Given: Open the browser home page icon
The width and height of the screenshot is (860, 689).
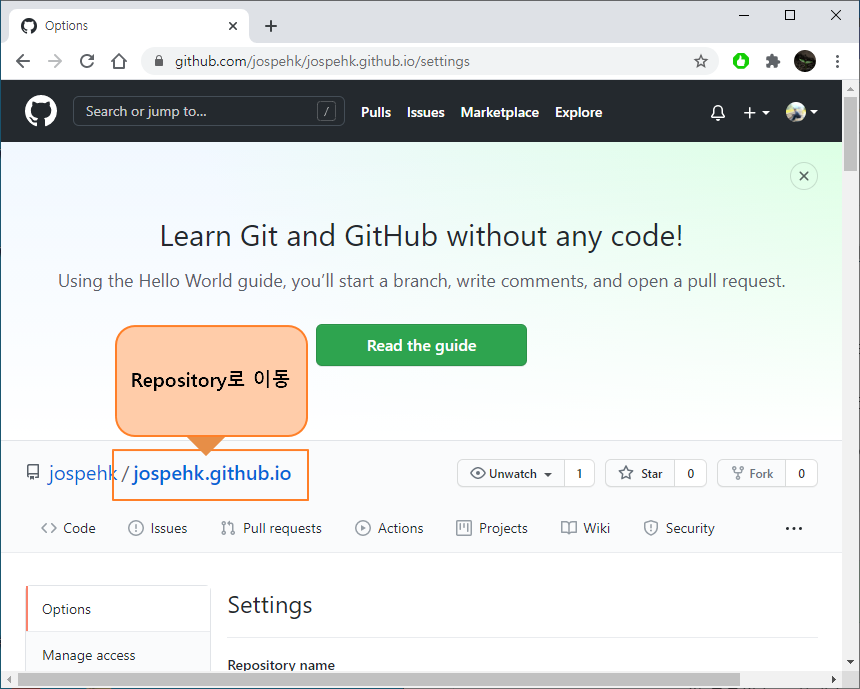Looking at the screenshot, I should pyautogui.click(x=118, y=61).
